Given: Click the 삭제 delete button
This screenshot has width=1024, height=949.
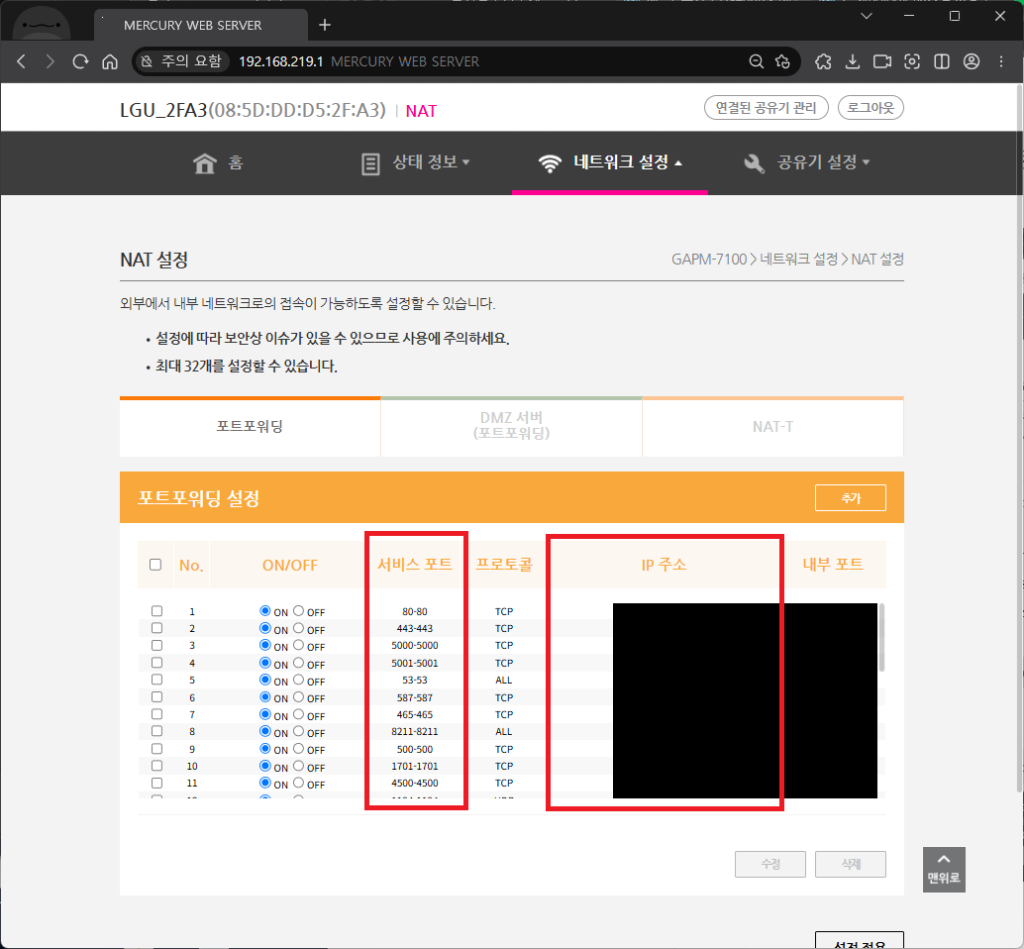Looking at the screenshot, I should coord(850,864).
